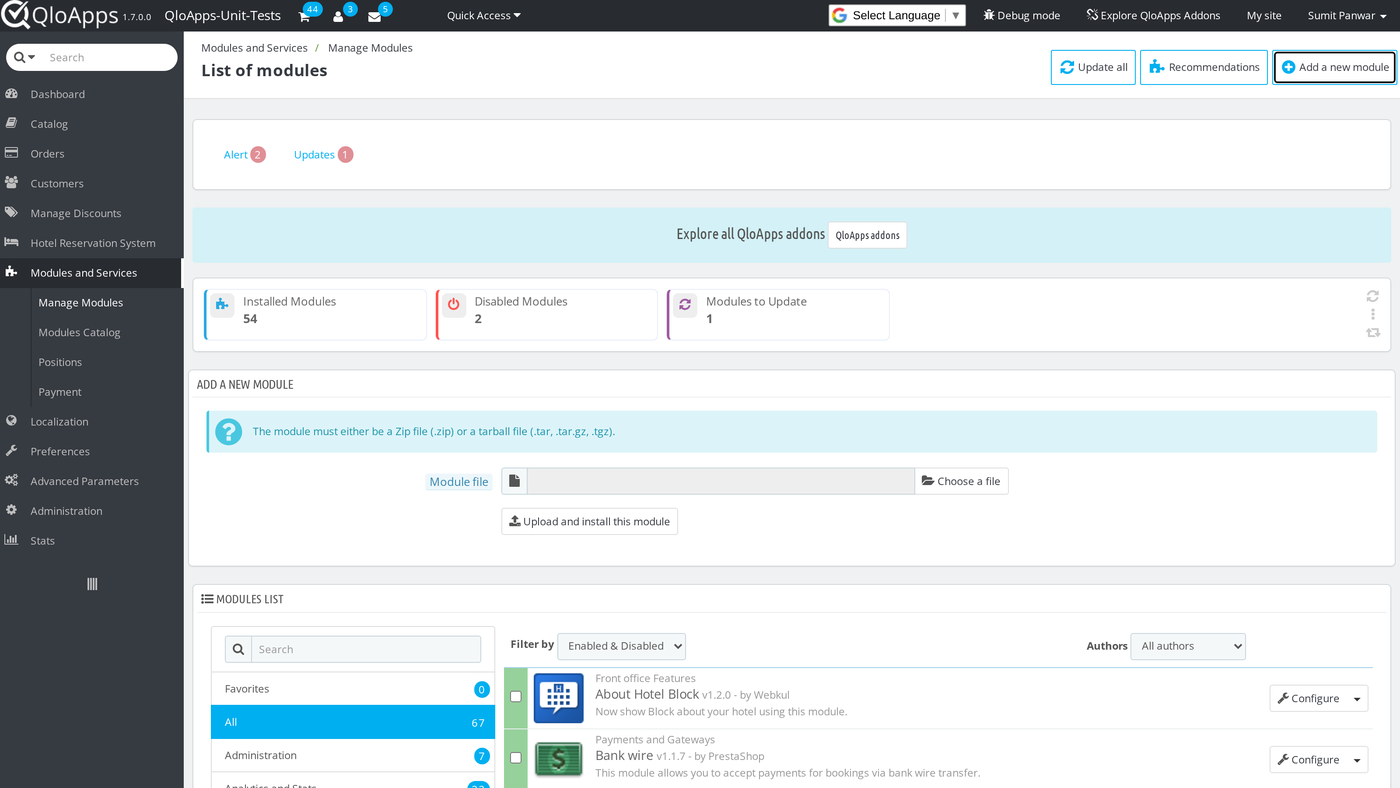The image size is (1400, 788).
Task: Open Positions submenu item
Action: point(60,362)
